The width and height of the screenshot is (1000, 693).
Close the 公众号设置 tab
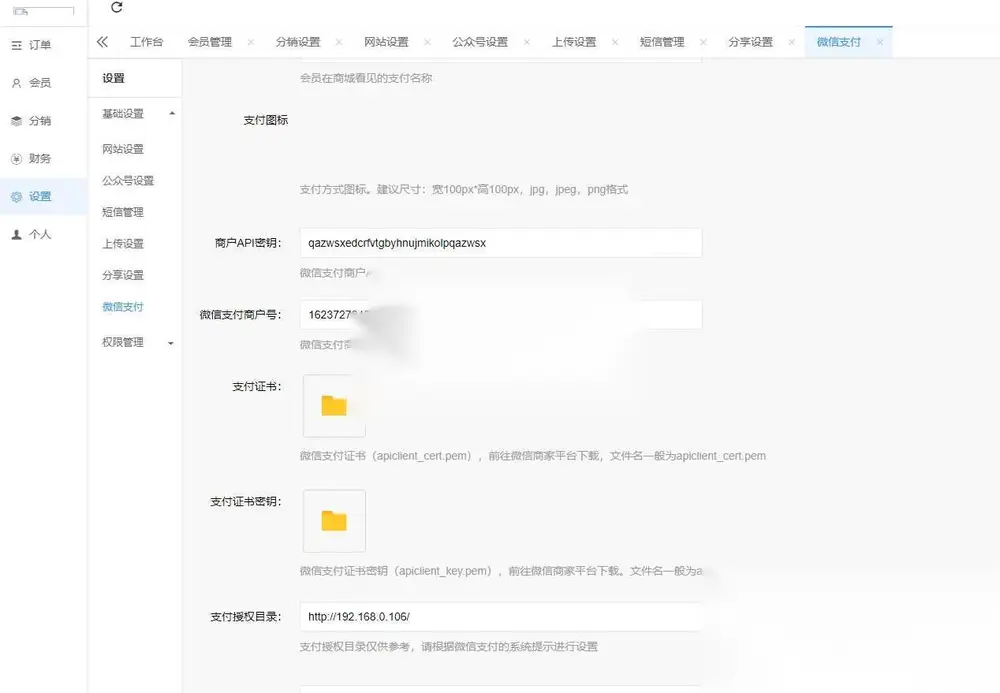point(527,42)
